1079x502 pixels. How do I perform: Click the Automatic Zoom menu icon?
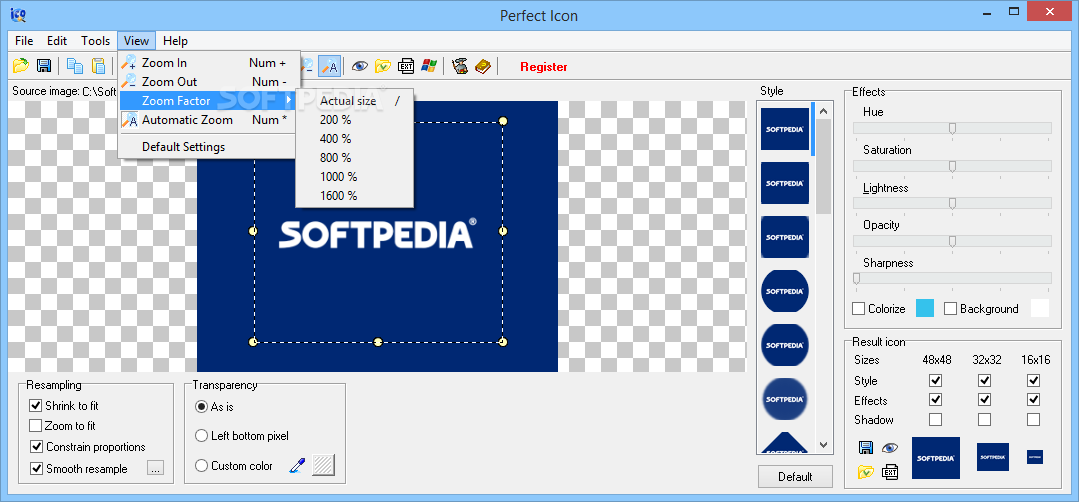(129, 120)
